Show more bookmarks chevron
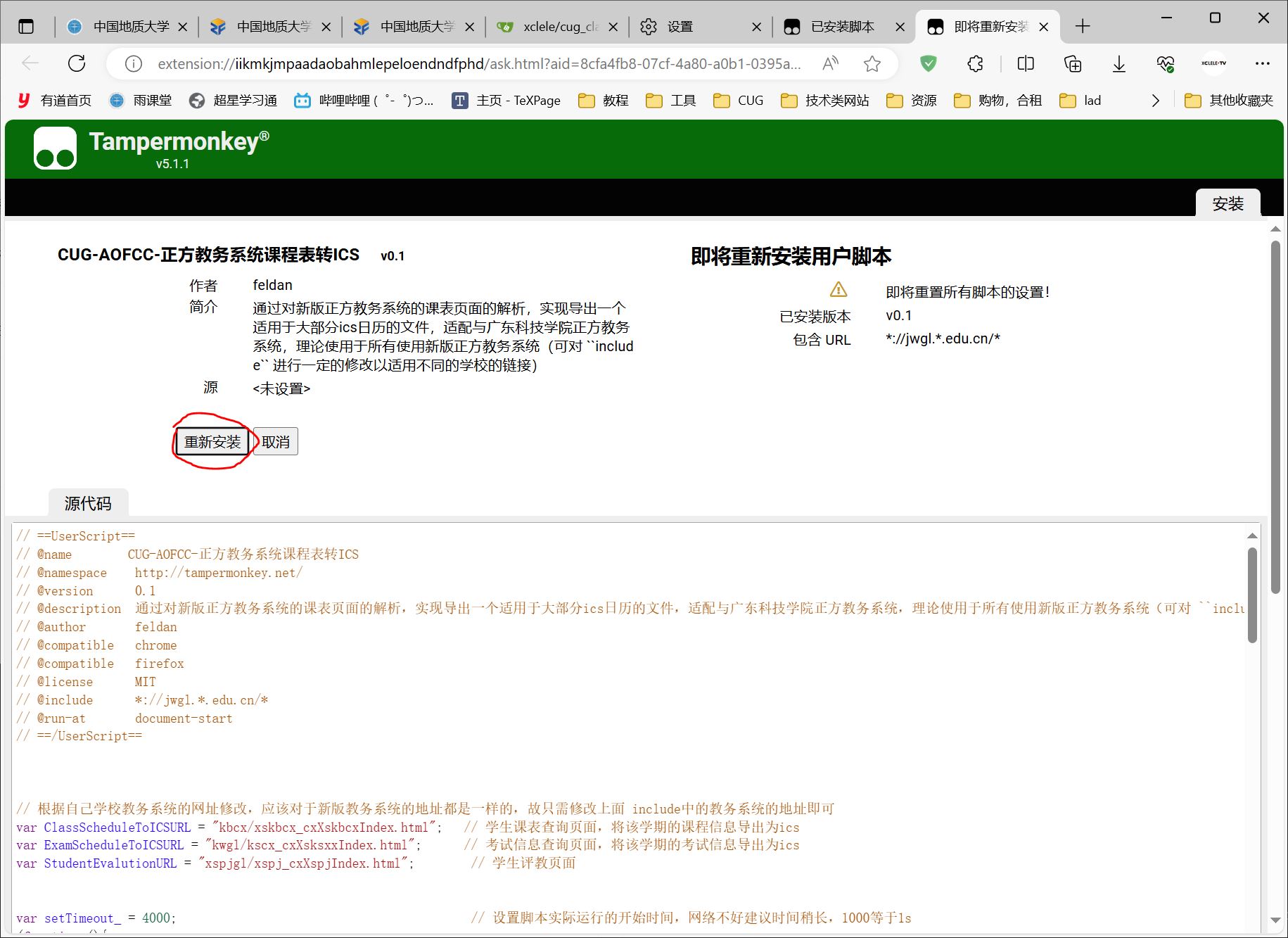Screen dimensions: 1288x938 coord(1155,101)
